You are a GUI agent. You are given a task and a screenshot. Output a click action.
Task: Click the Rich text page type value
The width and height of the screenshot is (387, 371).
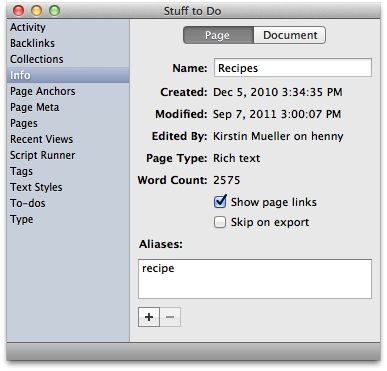[x=236, y=158]
